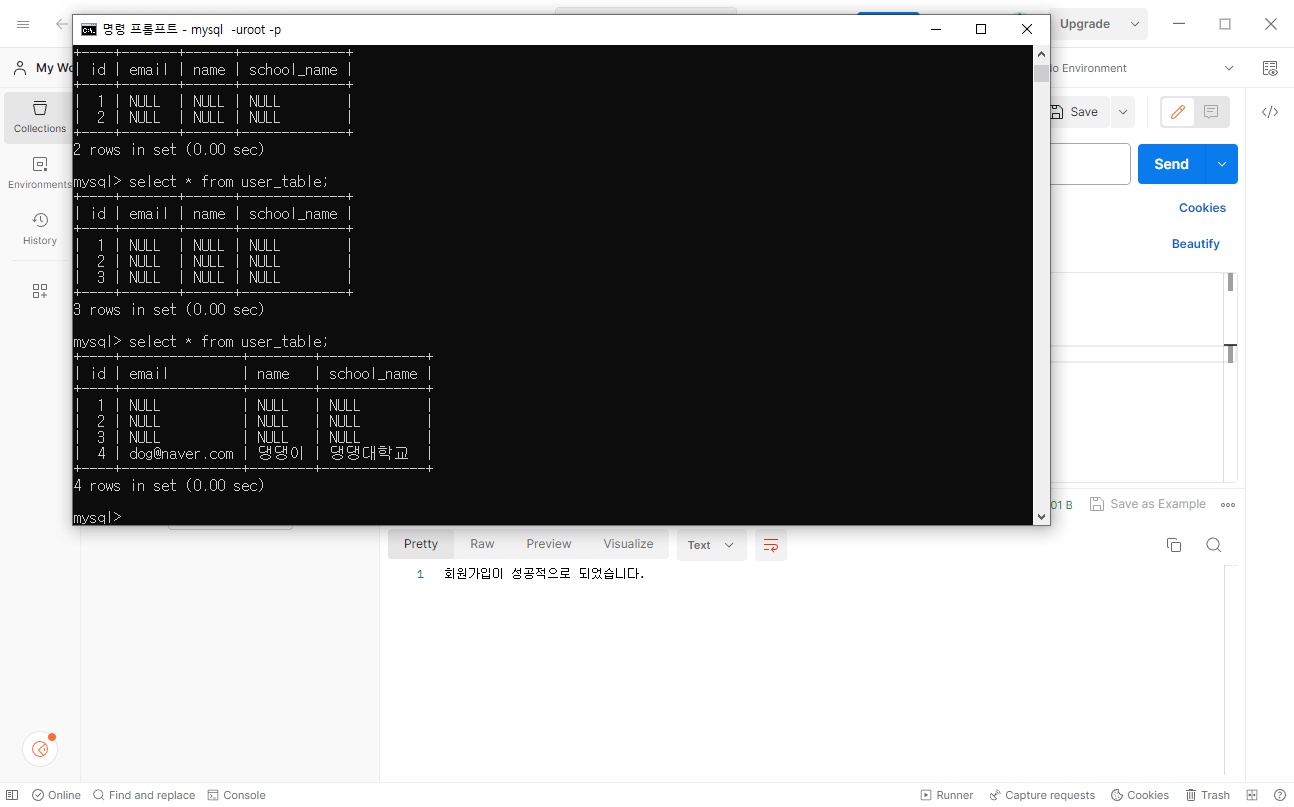Click '4 rows in set (0.00 sec)' text
The height and width of the screenshot is (807, 1294).
click(169, 485)
